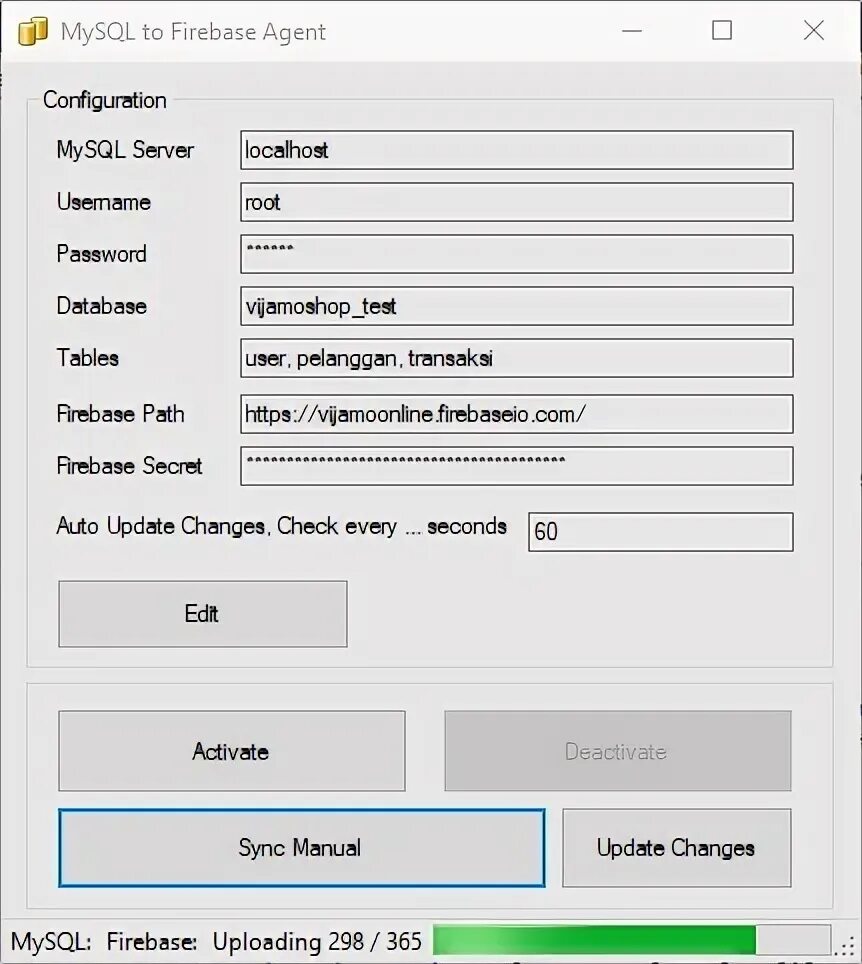Click the status text Uploading 298 / 365
Screen dimensions: 862x964
(x=317, y=941)
